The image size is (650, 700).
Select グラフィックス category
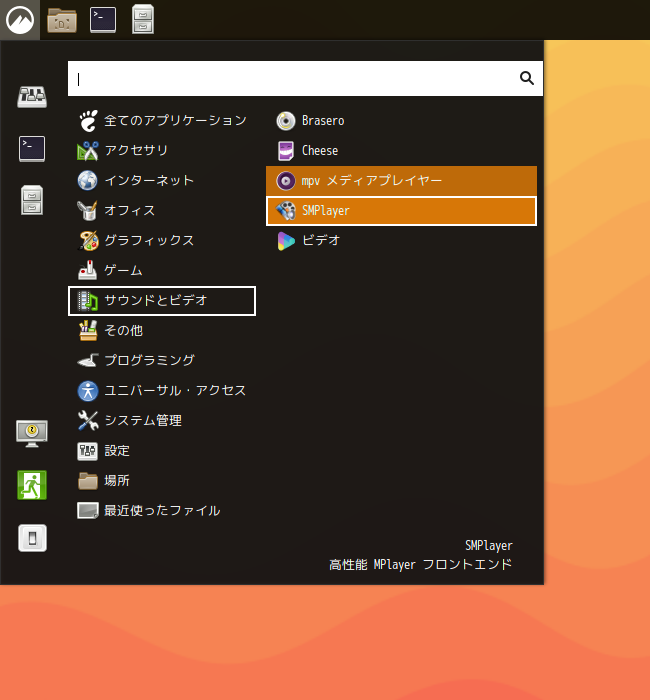pos(162,241)
